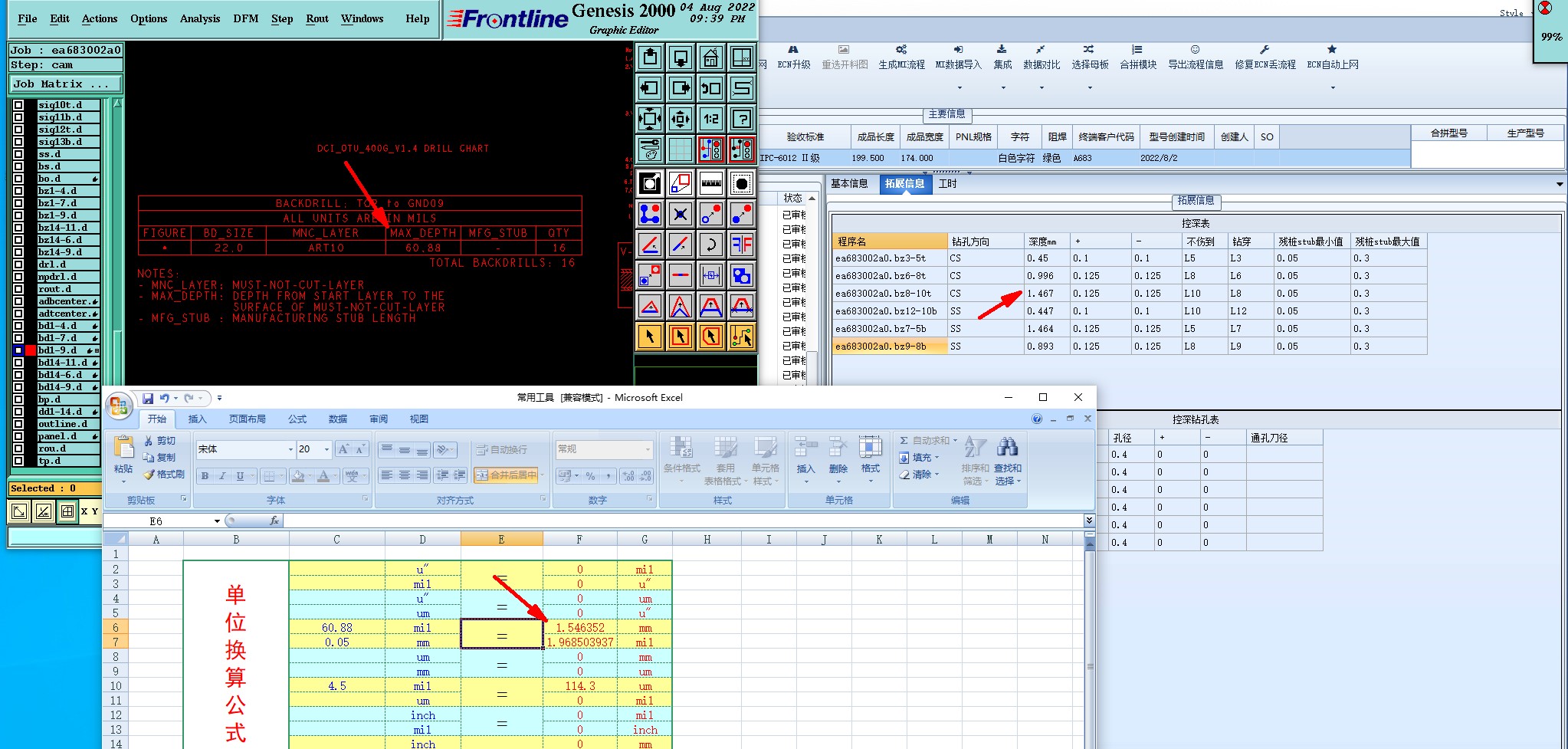Open the Rout menu in Genesis
Screen dimensions: 1568x749
point(317,18)
